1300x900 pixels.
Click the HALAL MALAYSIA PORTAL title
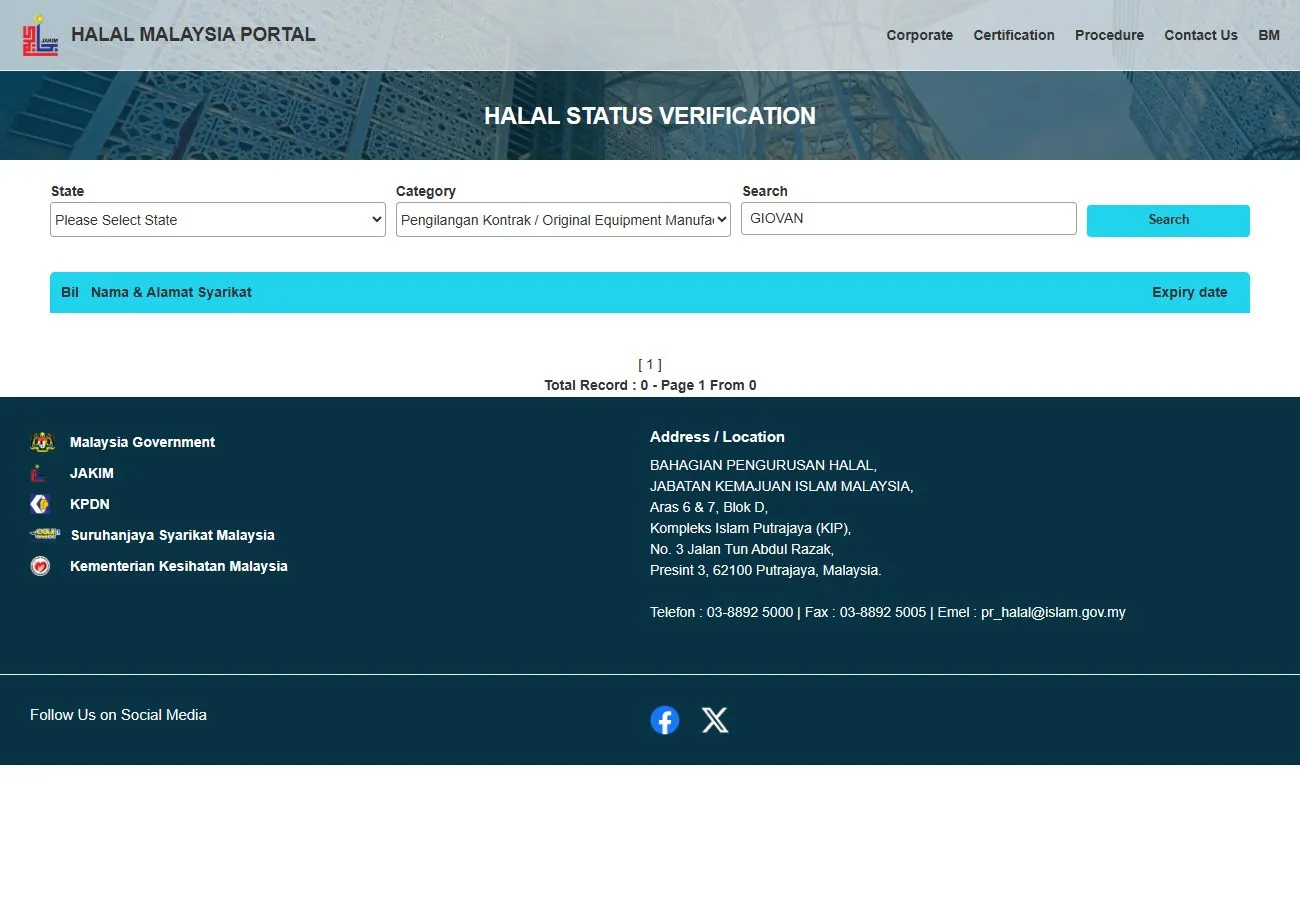click(x=193, y=34)
